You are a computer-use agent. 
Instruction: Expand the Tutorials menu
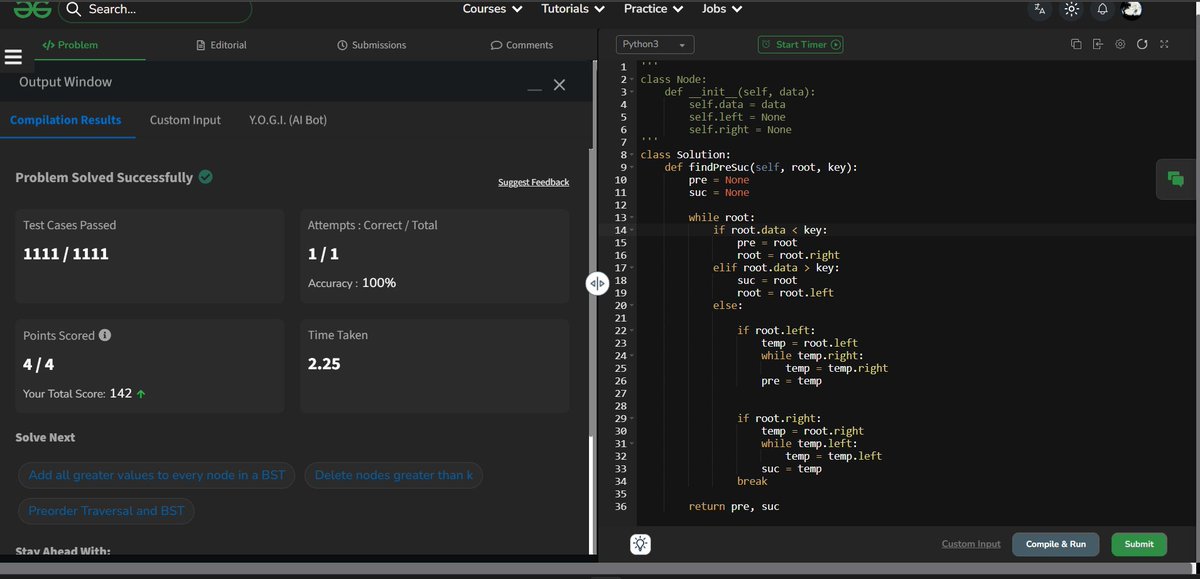pos(572,9)
